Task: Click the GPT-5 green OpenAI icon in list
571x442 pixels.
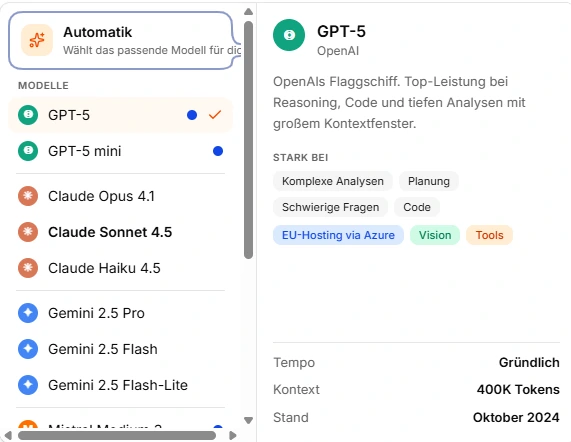Action: tap(28, 115)
